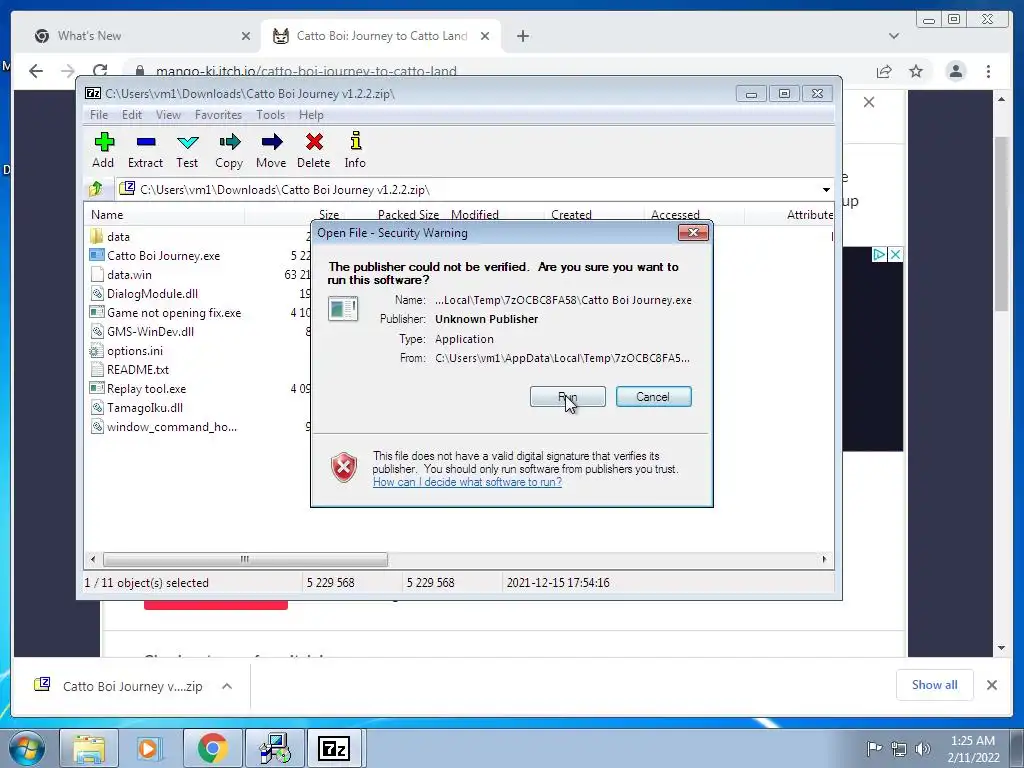Select Catto Boi Journey.exe in list
Viewport: 1024px width, 768px height.
click(163, 255)
